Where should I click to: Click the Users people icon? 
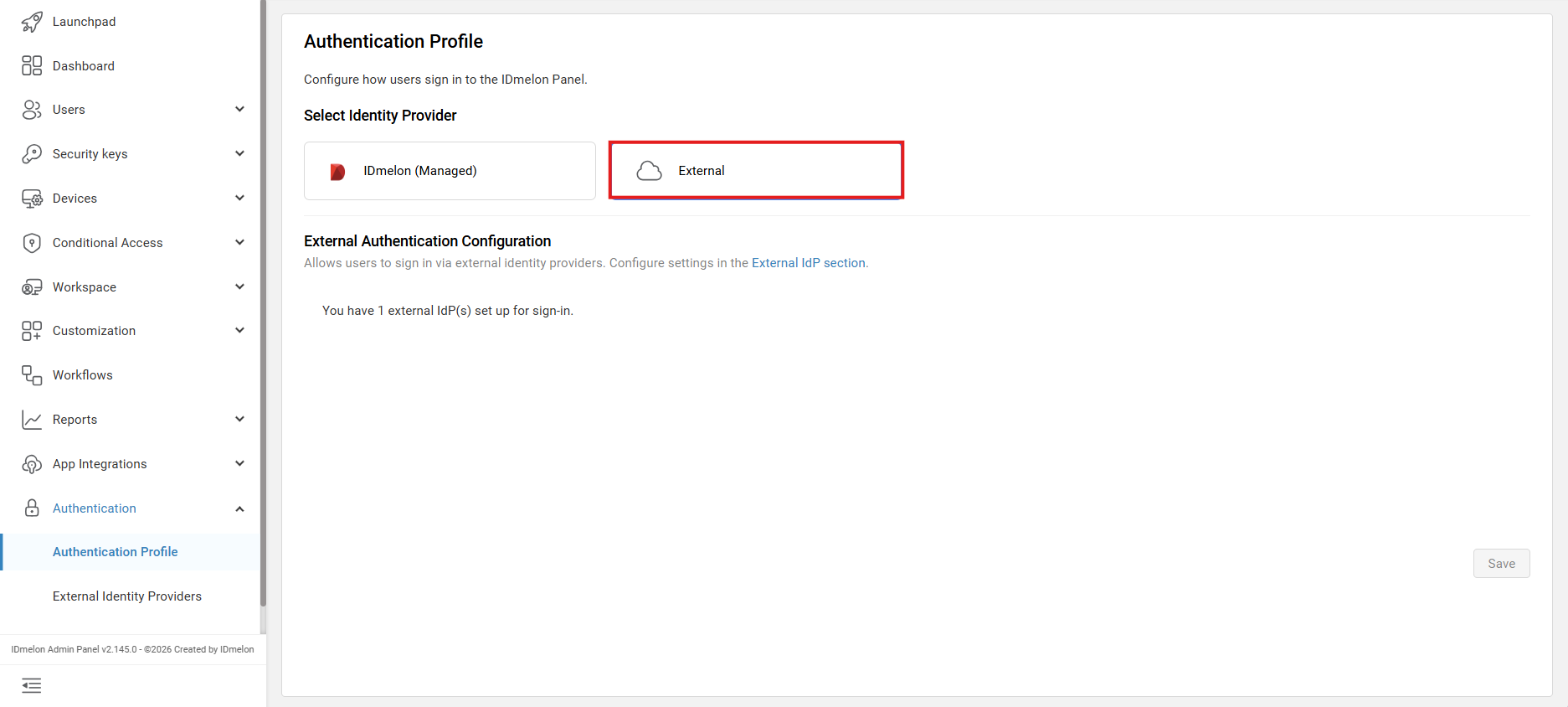coord(32,110)
